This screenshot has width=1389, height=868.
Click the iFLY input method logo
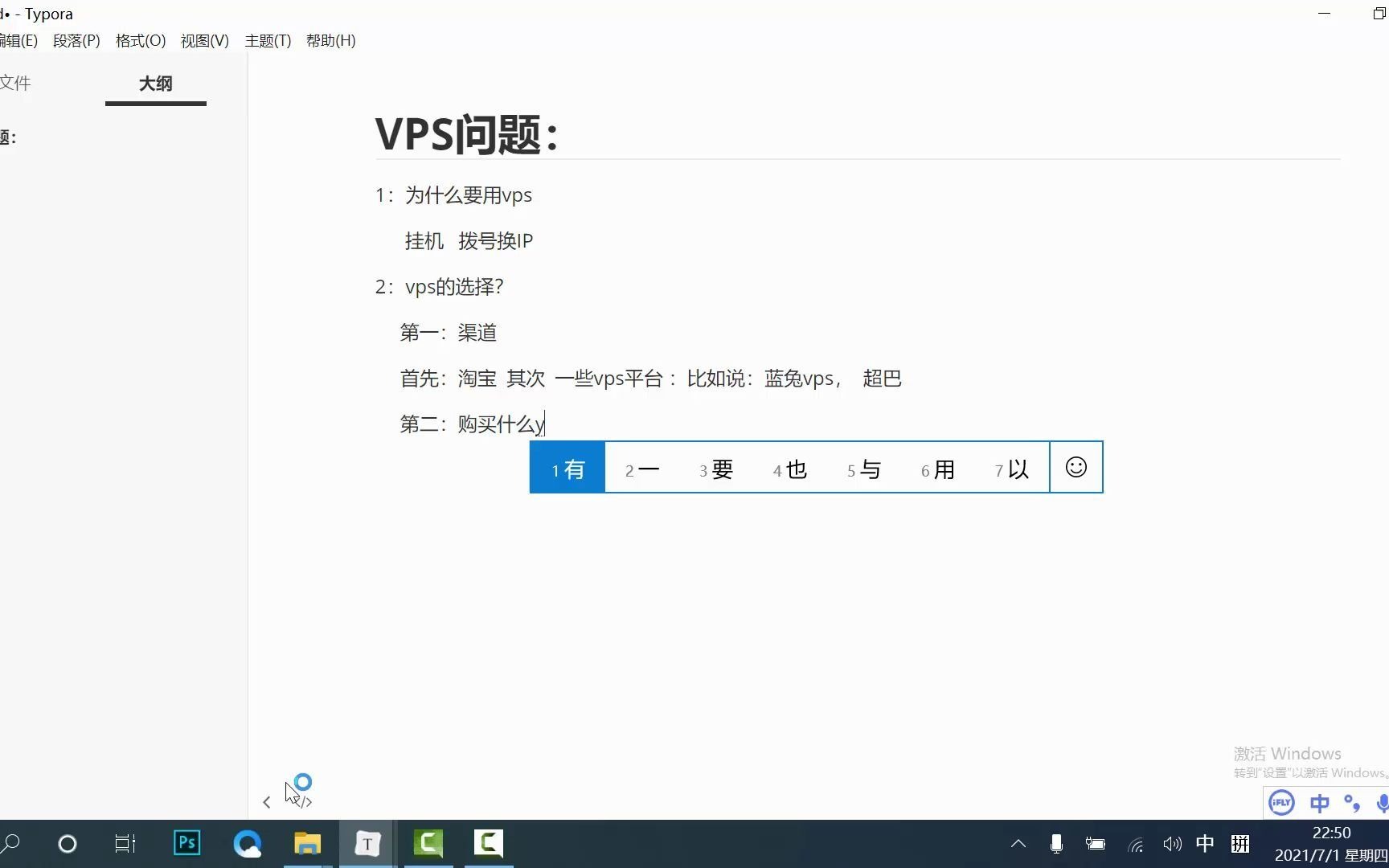(x=1281, y=803)
